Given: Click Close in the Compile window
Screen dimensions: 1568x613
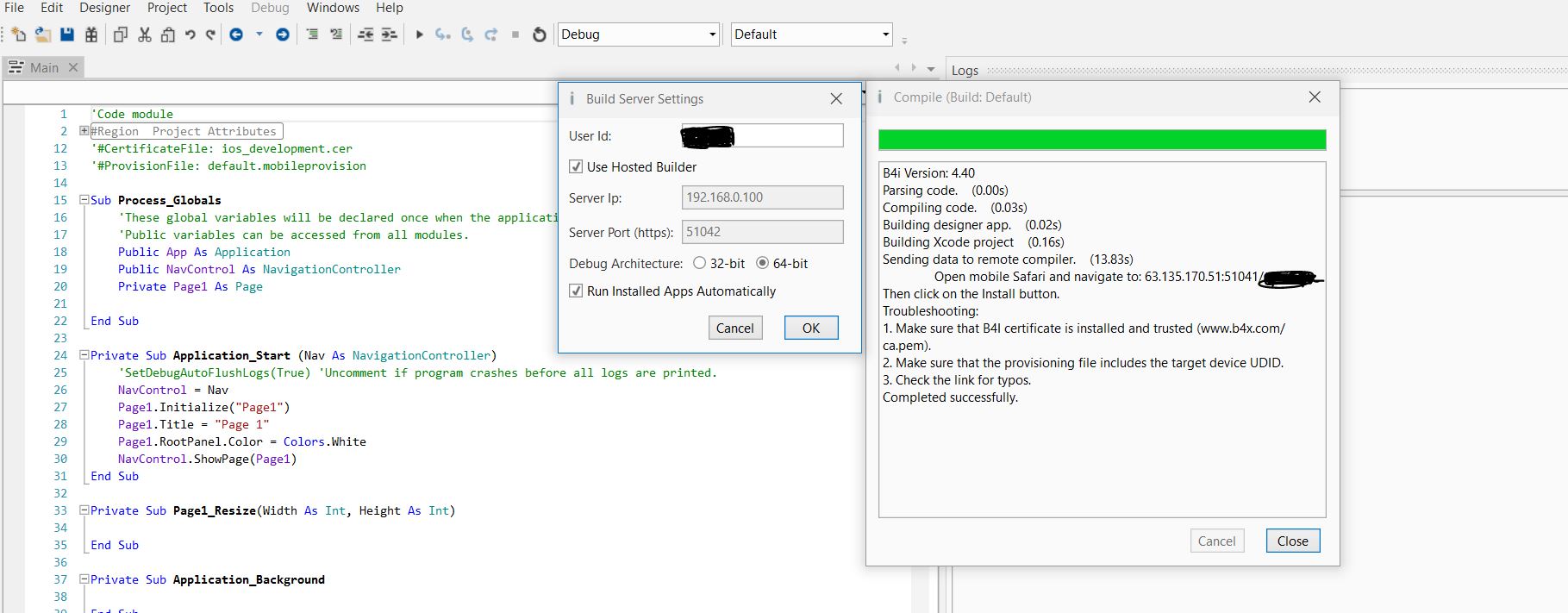Looking at the screenshot, I should click(x=1293, y=541).
